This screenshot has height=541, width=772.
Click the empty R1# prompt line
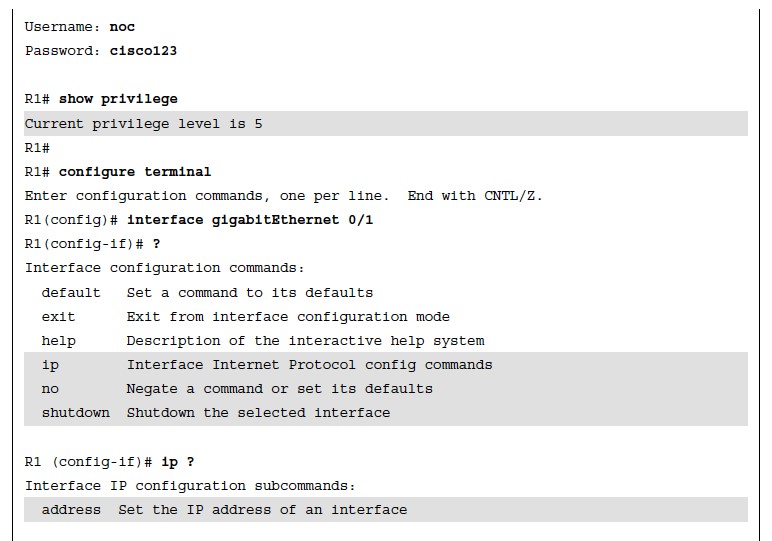pyautogui.click(x=37, y=148)
